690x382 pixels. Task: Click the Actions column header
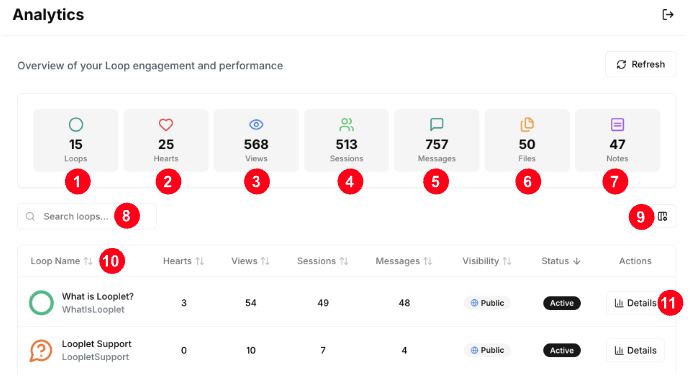pos(635,261)
